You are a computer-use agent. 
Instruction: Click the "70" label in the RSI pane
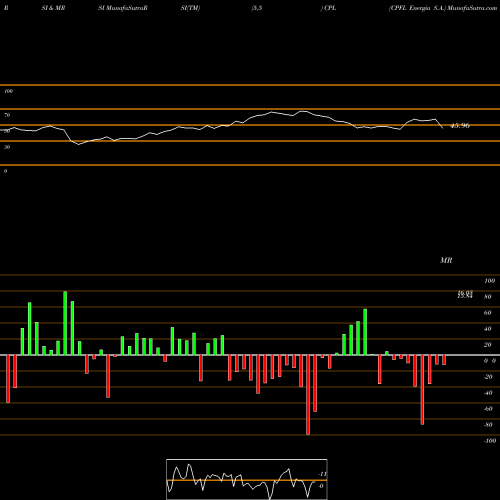coord(7,115)
